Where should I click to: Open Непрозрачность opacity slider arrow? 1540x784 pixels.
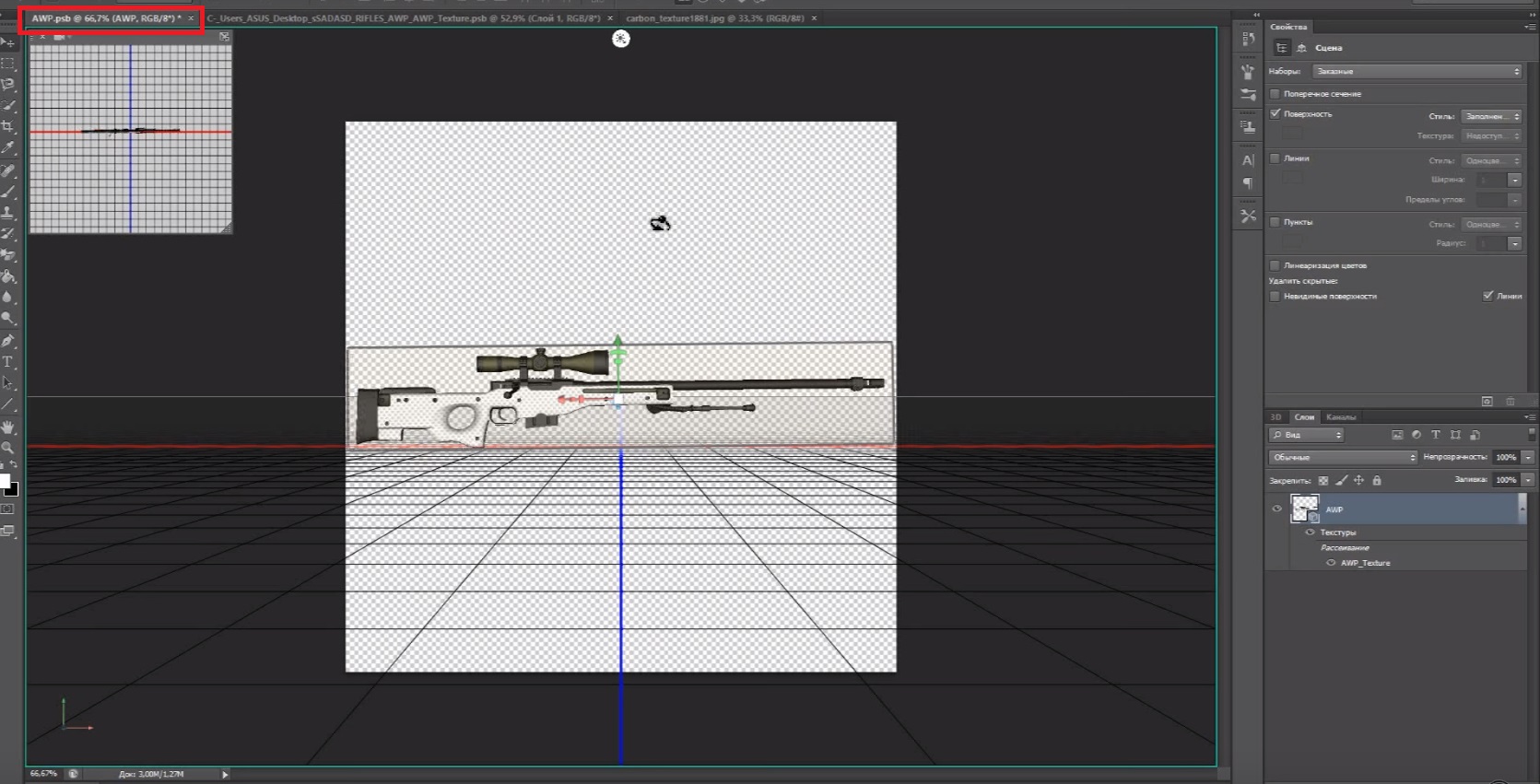(x=1527, y=457)
